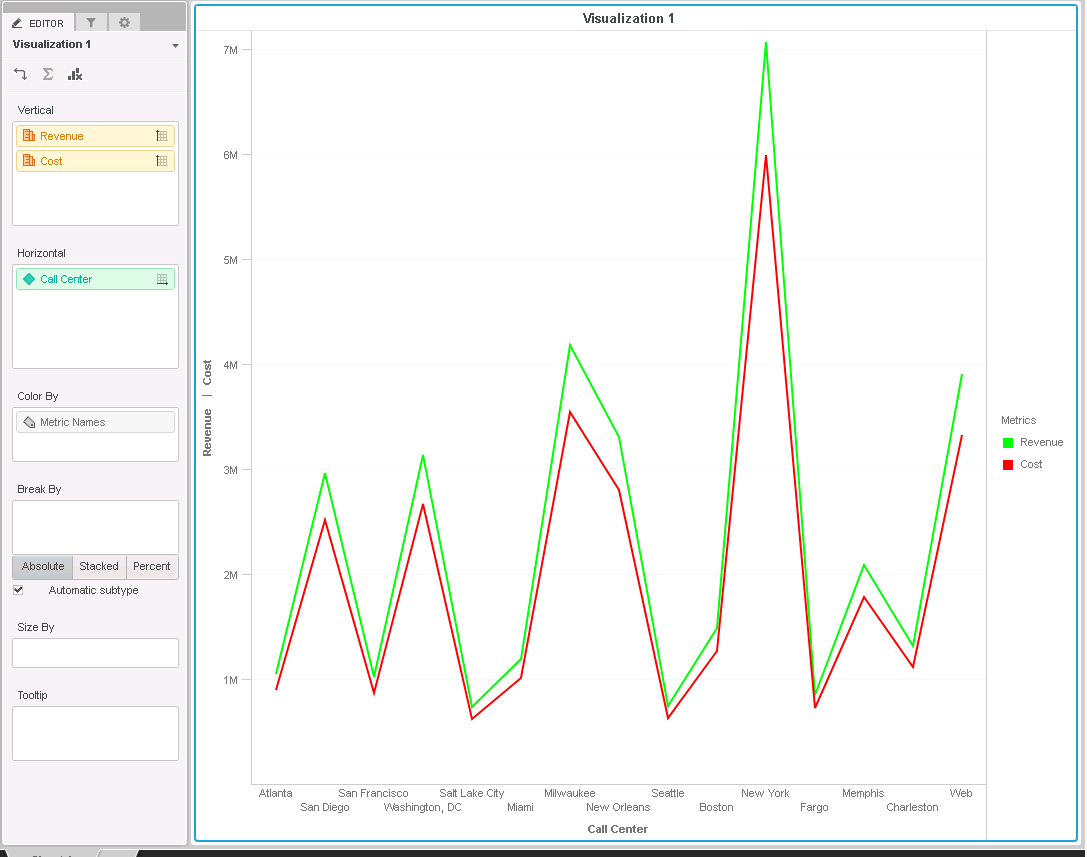Screen dimensions: 1087x857
Task: Open the Visualization 1 dropdown
Action: click(x=175, y=44)
